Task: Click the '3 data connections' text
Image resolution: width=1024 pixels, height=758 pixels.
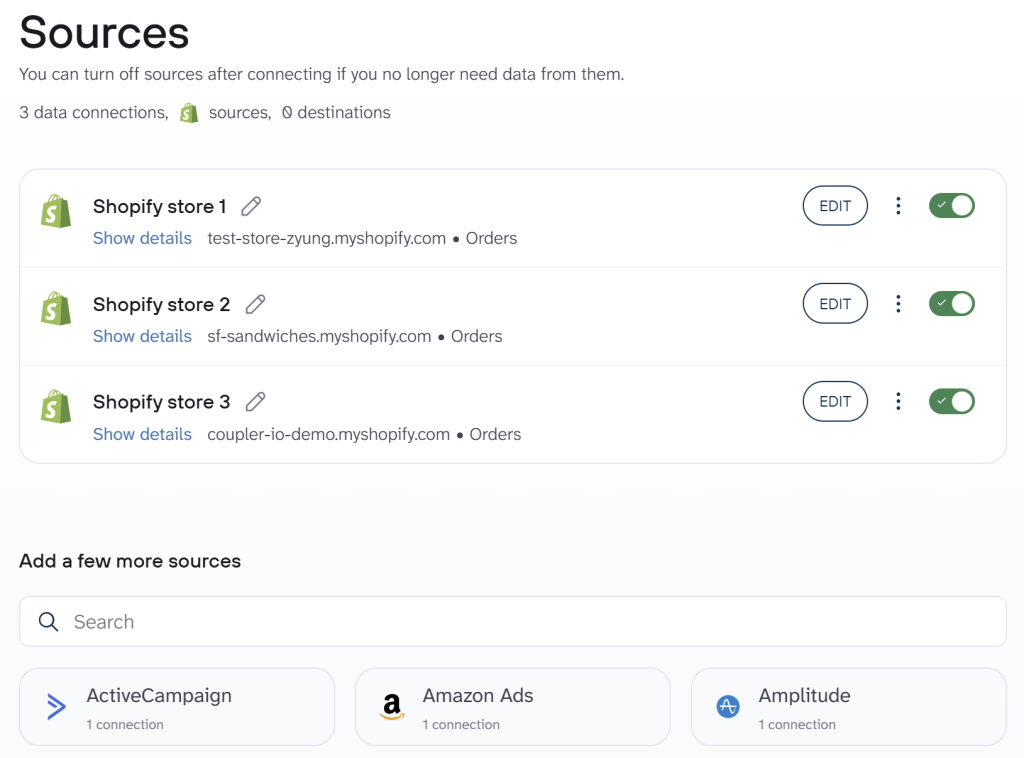Action: (x=93, y=112)
